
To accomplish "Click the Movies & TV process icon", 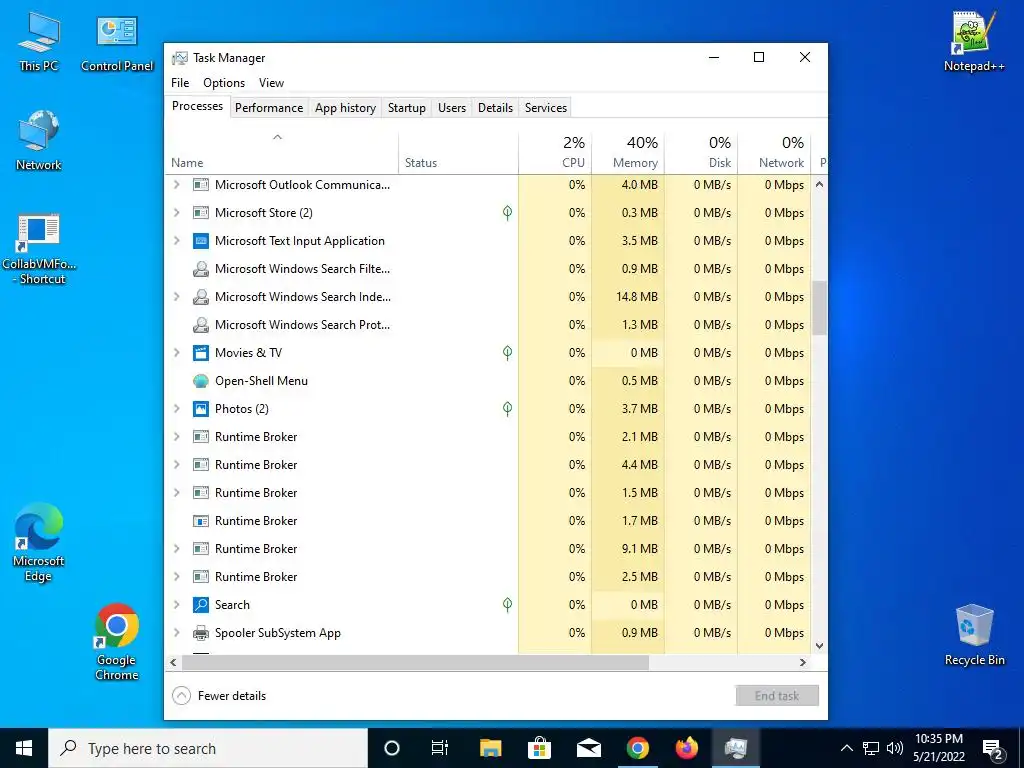I will pyautogui.click(x=200, y=353).
